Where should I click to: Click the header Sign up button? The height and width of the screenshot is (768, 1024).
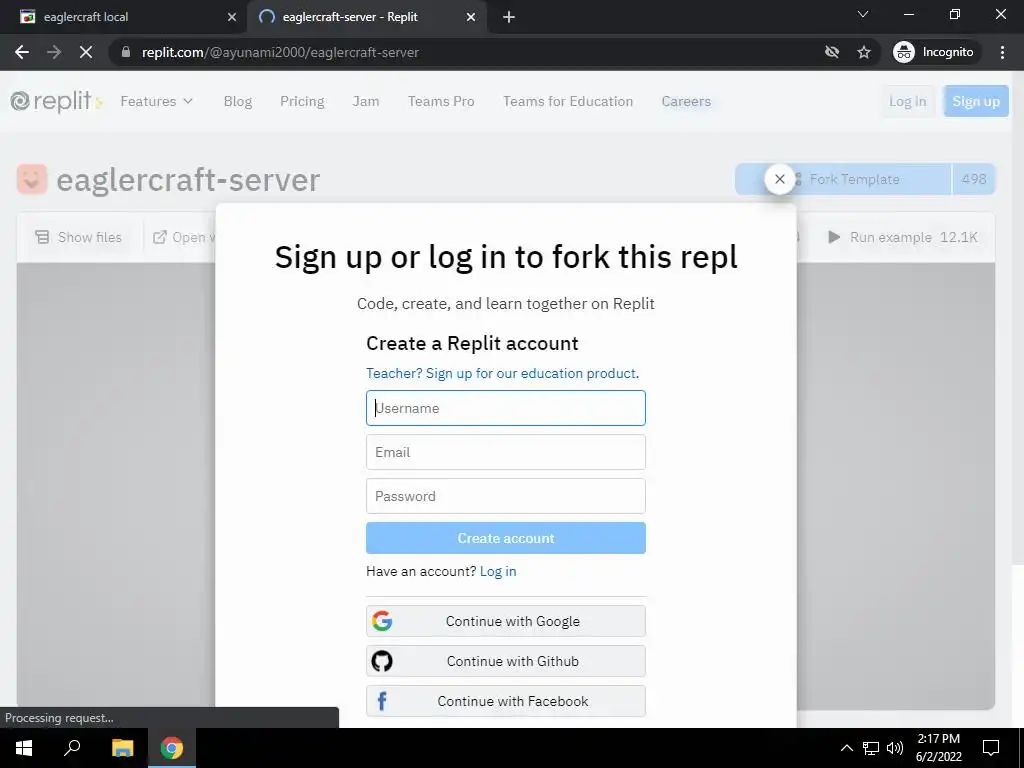click(x=976, y=101)
